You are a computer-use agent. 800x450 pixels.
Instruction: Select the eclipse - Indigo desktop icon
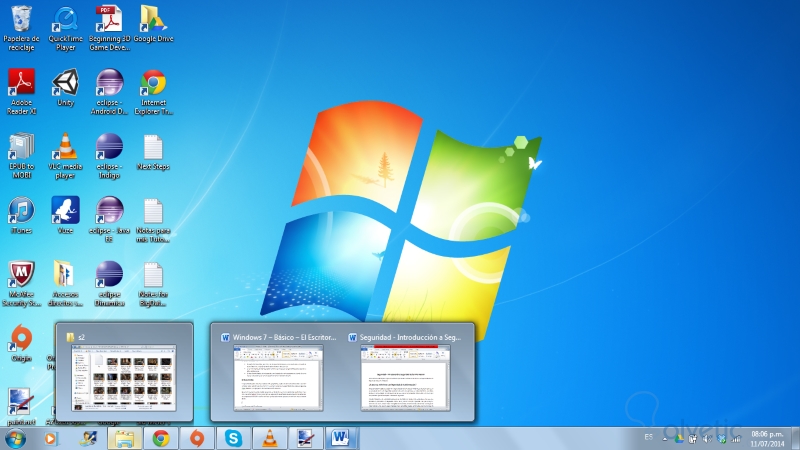(109, 156)
